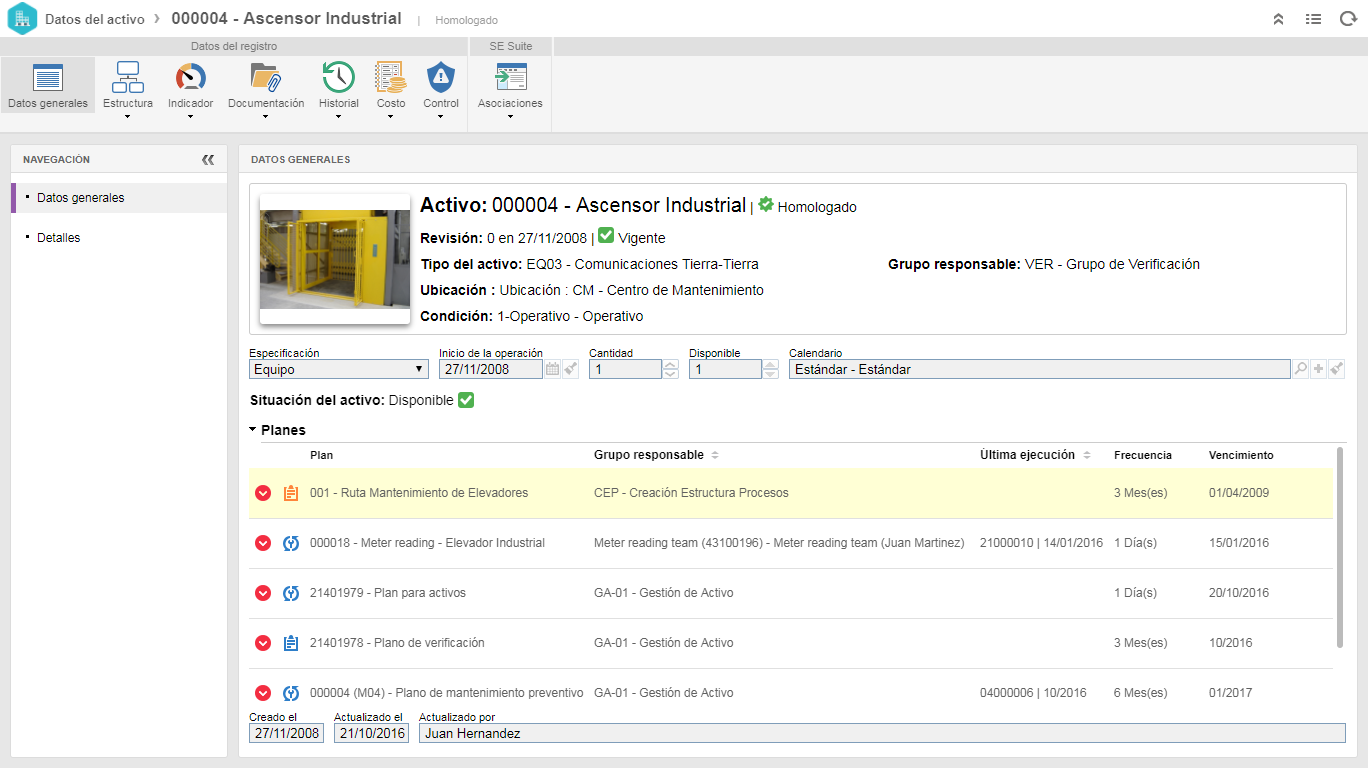Image resolution: width=1368 pixels, height=768 pixels.
Task: Click the refresh icon in header
Action: 1347,19
